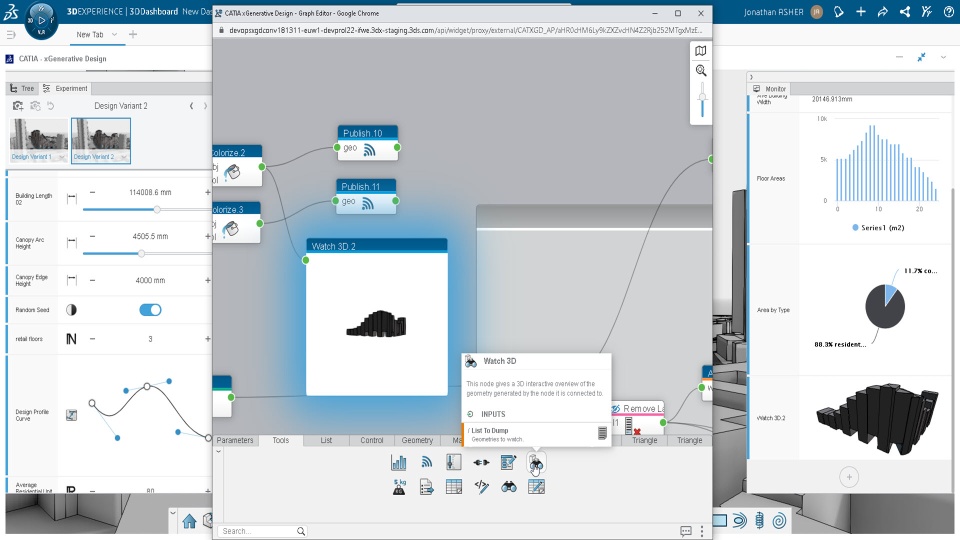Open the comments speech bubble icon
The width and height of the screenshot is (960, 540).
[686, 531]
